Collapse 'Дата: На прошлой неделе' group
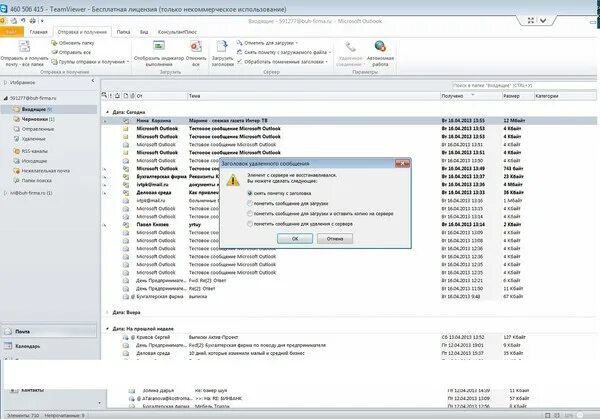The width and height of the screenshot is (600, 420). 108,329
